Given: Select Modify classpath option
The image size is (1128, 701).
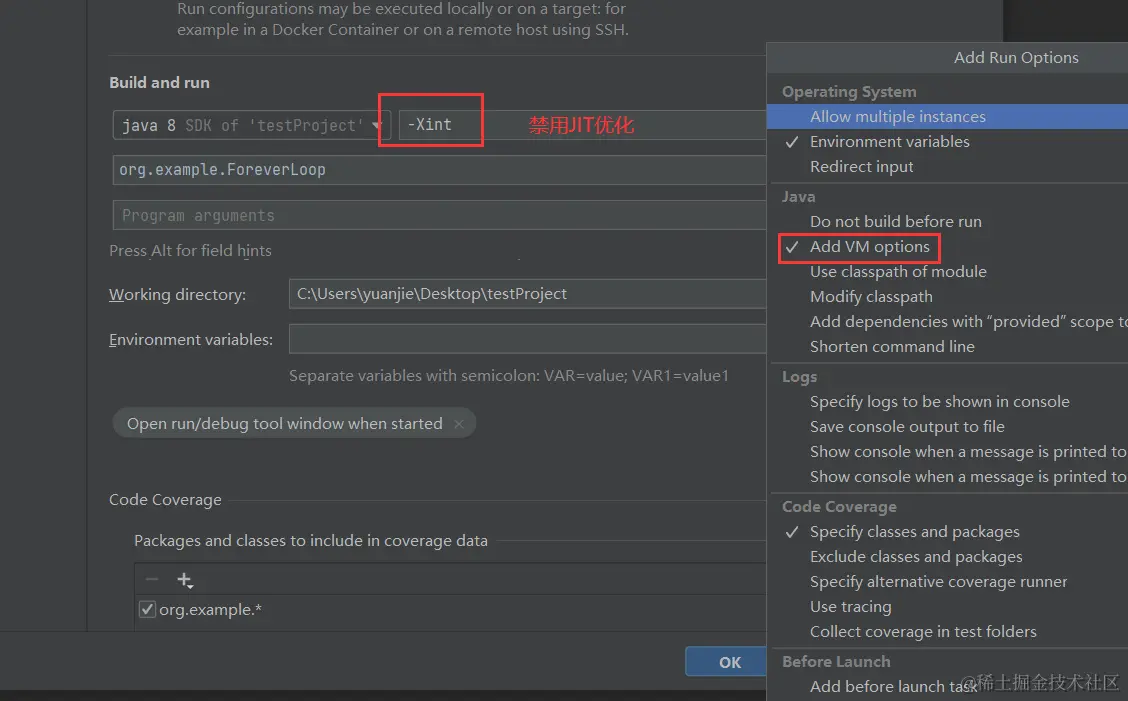Looking at the screenshot, I should coord(947,297).
